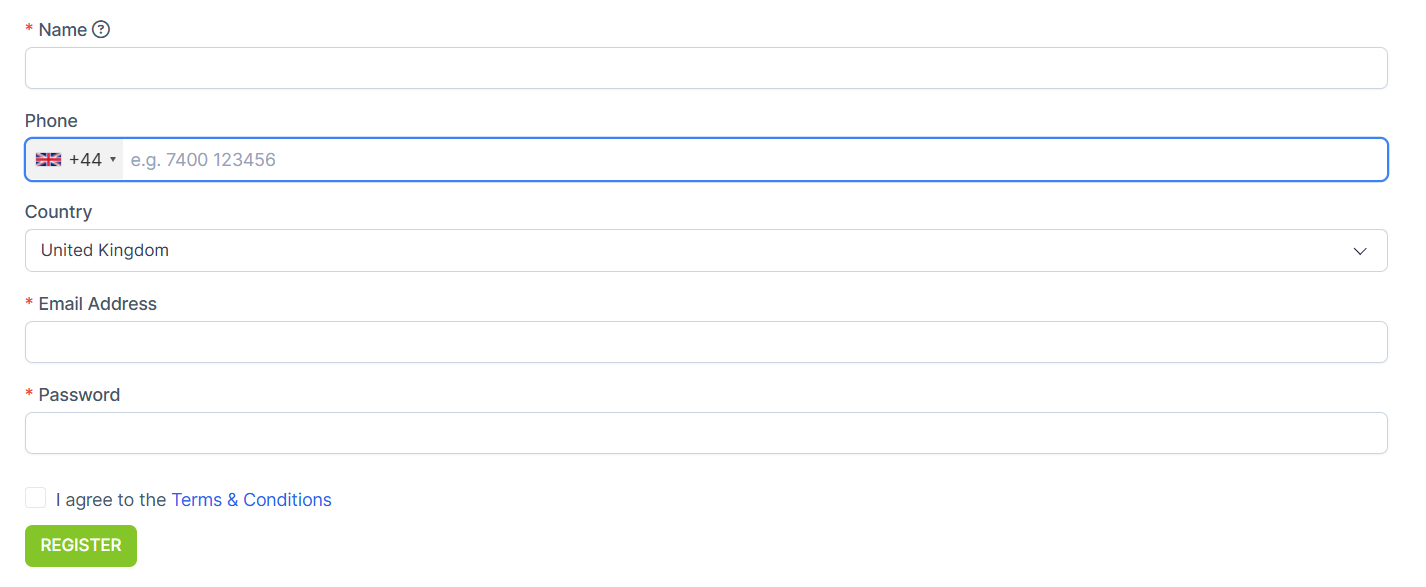This screenshot has width=1426, height=587.
Task: Click into the phone number input
Action: 750,160
